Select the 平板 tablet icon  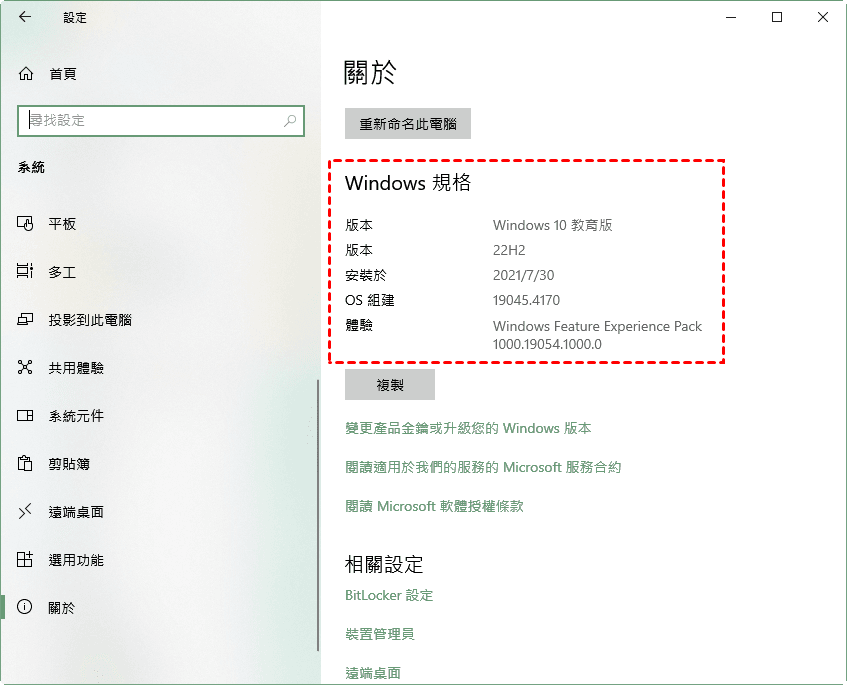coord(25,223)
